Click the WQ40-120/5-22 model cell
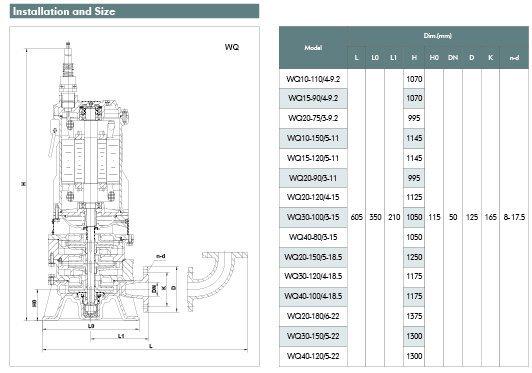The width and height of the screenshot is (532, 373). [313, 356]
